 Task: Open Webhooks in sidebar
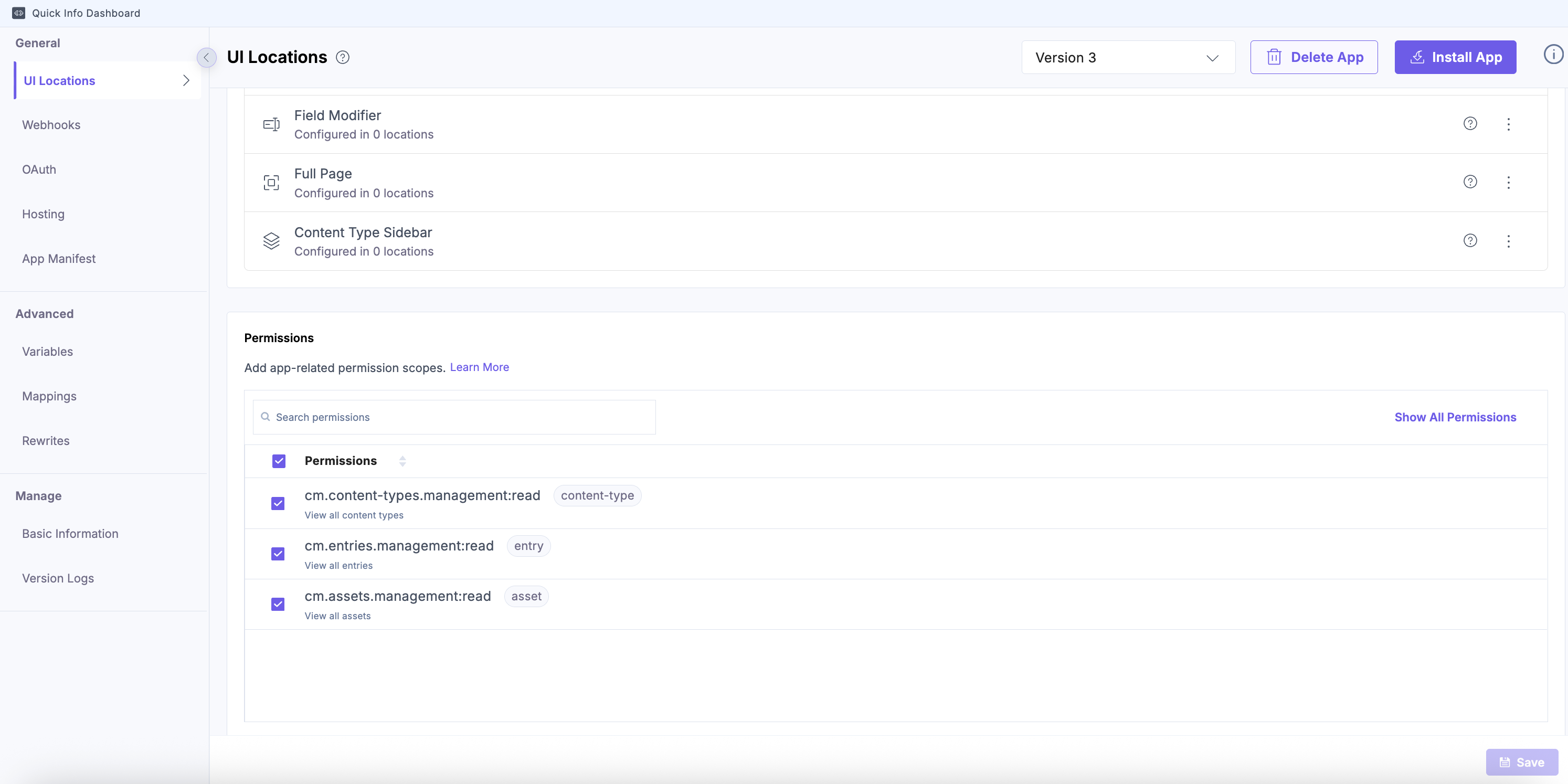51,125
